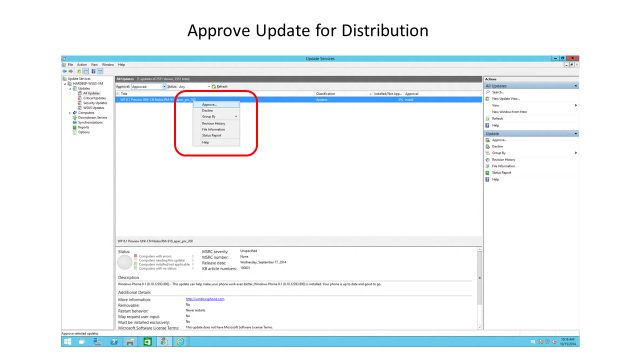Select the highlighted WP 8.1 Preview update row

[298, 100]
